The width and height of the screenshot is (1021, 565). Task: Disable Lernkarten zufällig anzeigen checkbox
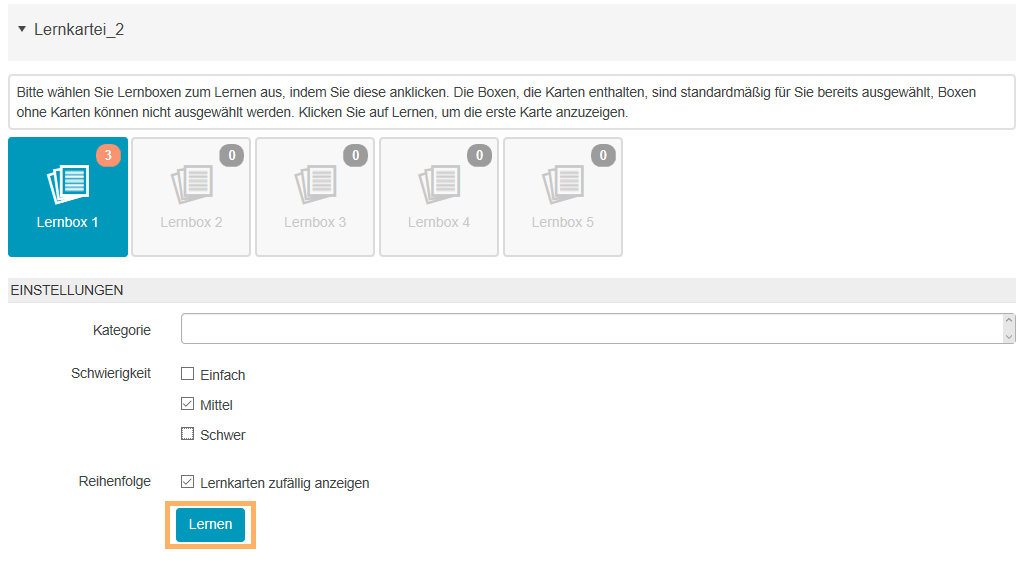pos(187,483)
